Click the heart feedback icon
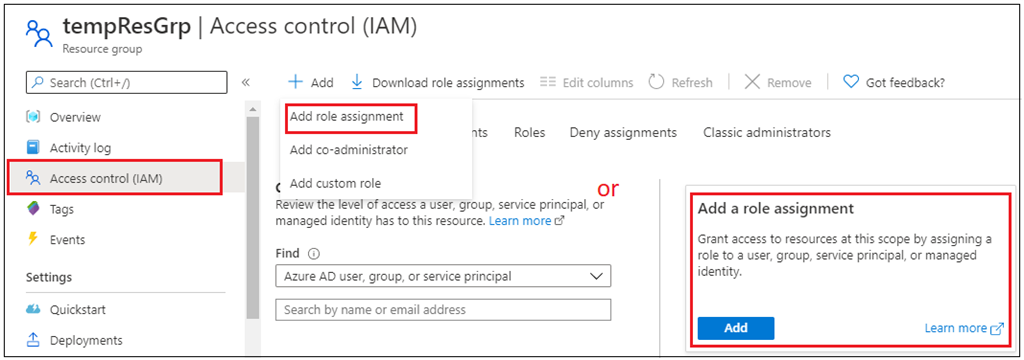The width and height of the screenshot is (1024, 360). click(x=850, y=82)
